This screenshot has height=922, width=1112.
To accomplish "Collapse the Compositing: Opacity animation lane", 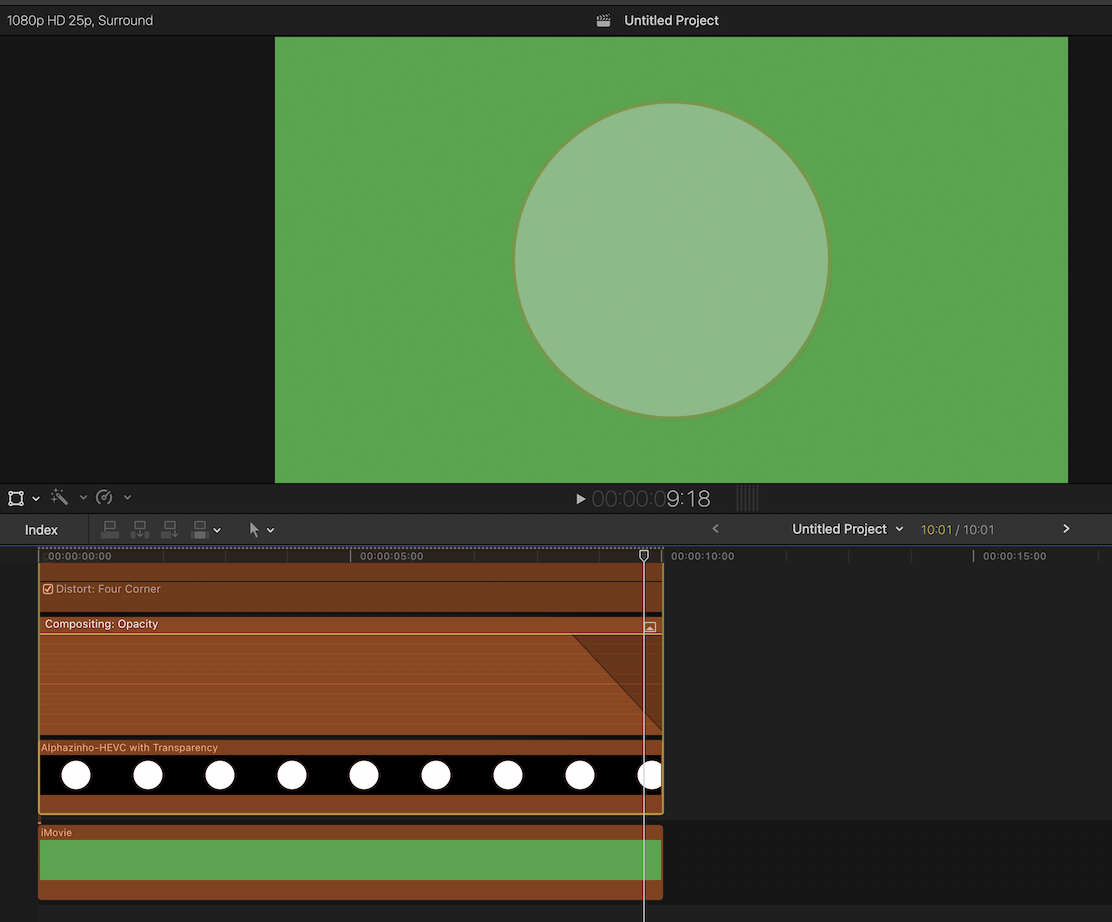I will pos(650,627).
